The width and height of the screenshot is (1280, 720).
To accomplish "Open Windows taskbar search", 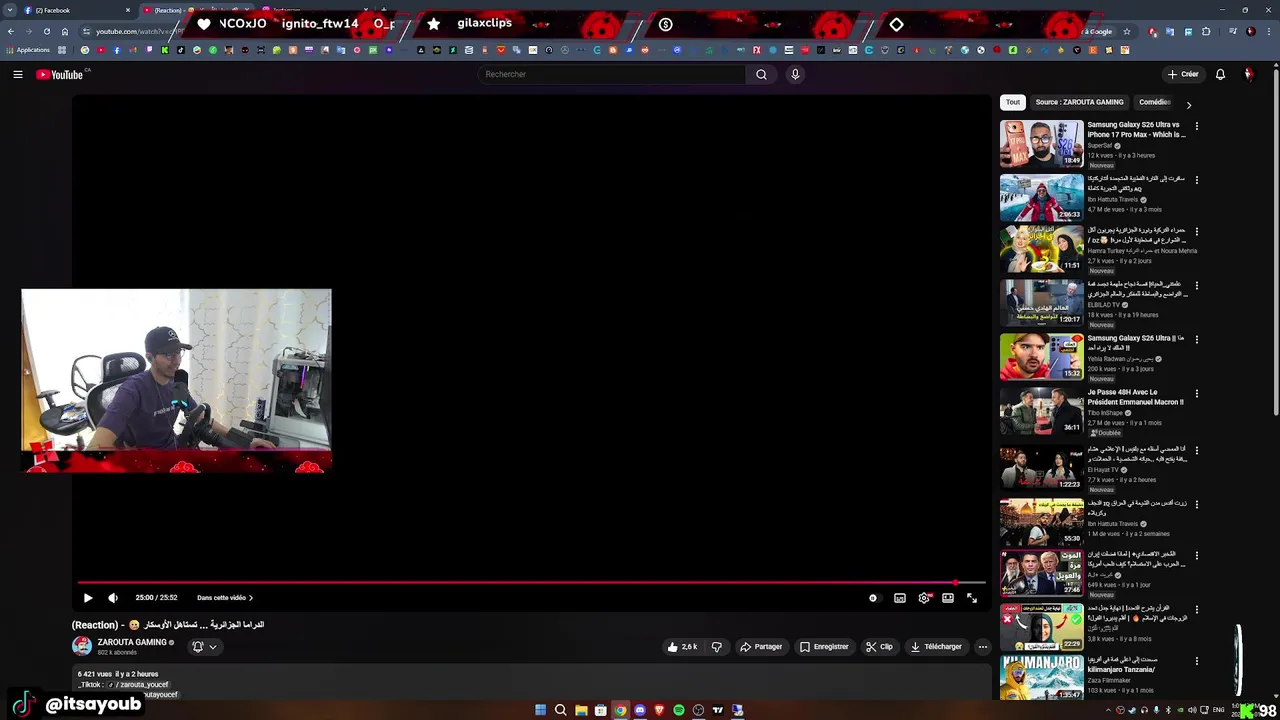I will [x=561, y=710].
